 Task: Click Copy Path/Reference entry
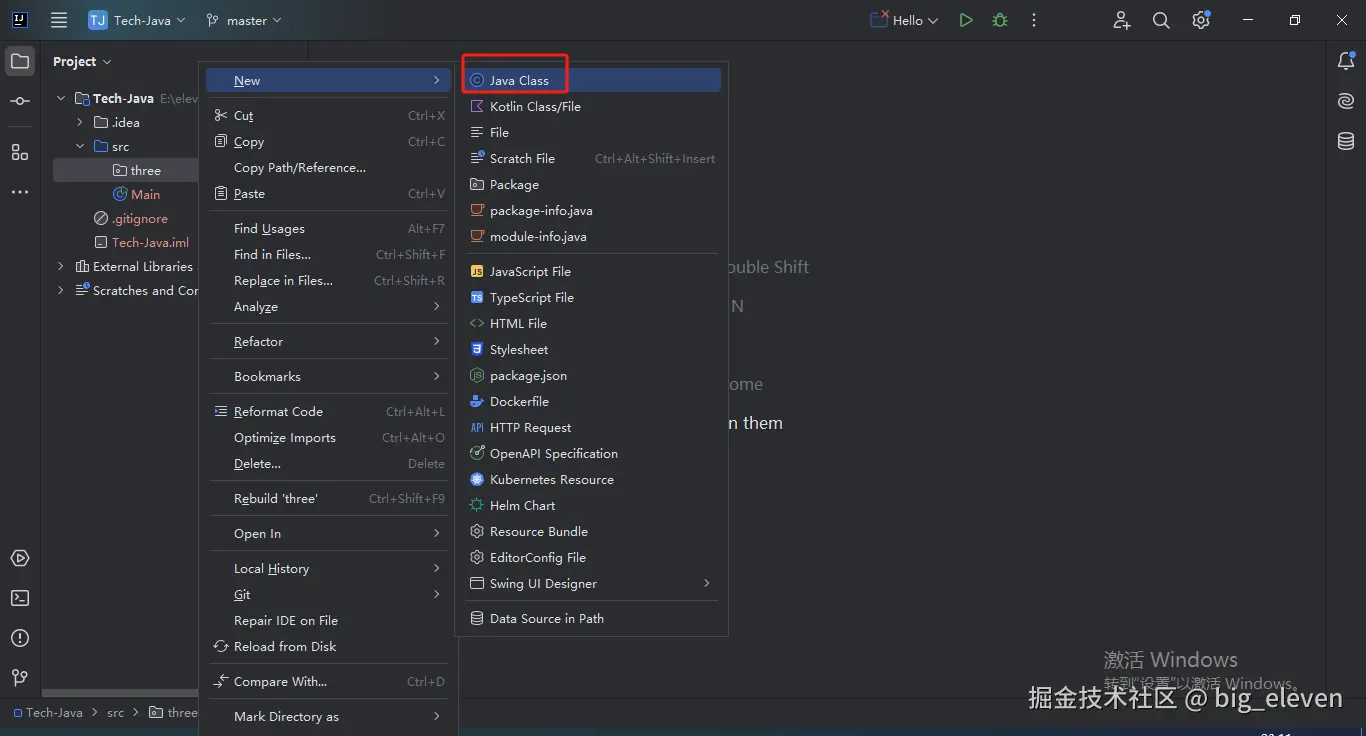329,167
